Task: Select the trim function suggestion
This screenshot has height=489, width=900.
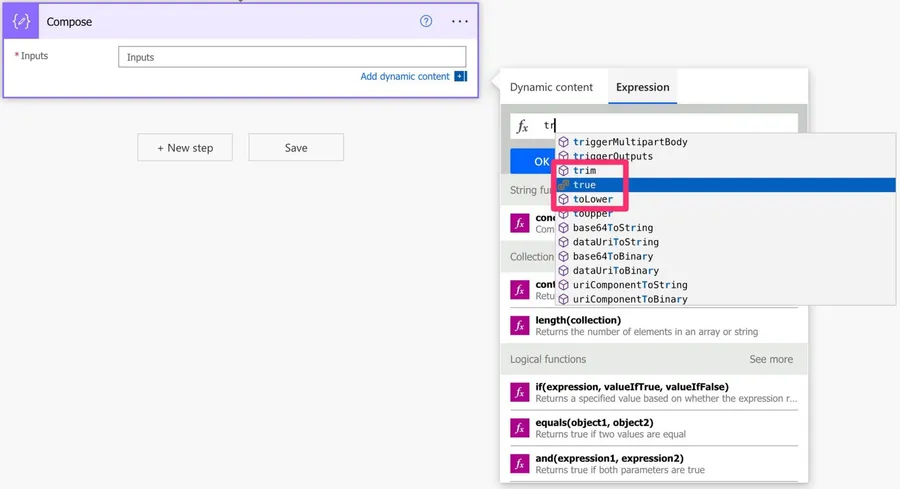Action: (584, 171)
